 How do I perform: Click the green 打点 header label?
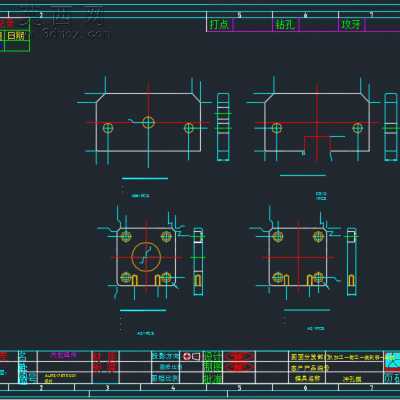point(219,25)
